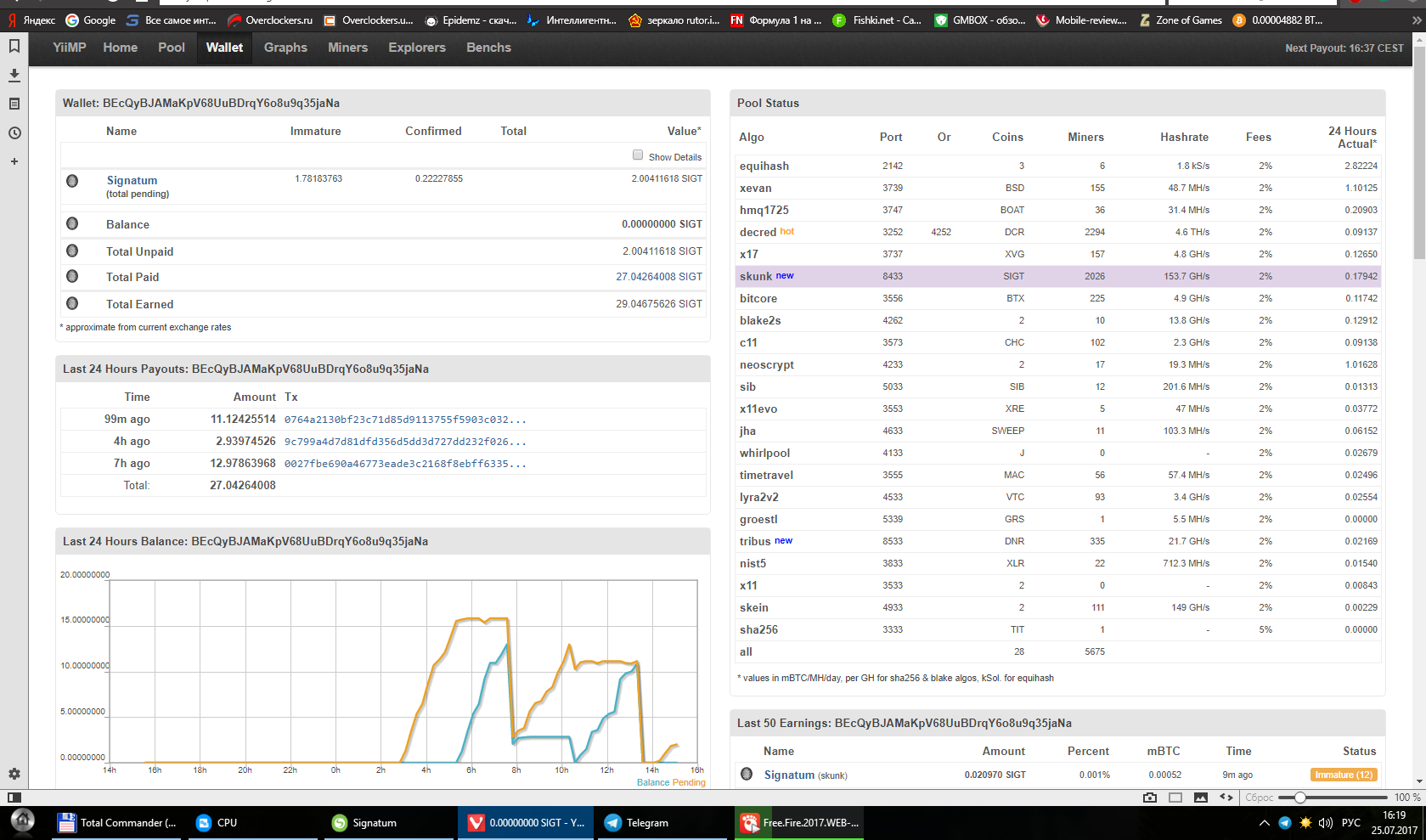This screenshot has width=1426, height=840.
Task: Open the РУС language switcher
Action: pos(1350,822)
